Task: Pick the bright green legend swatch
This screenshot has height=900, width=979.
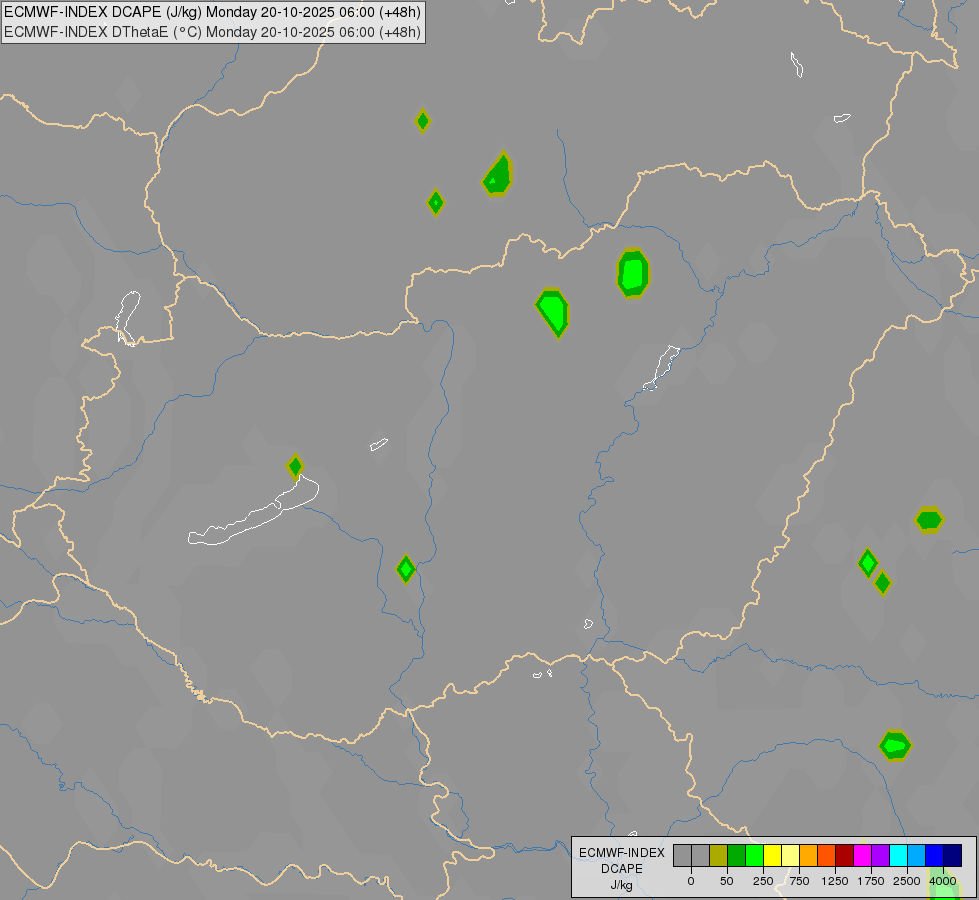Action: click(754, 856)
